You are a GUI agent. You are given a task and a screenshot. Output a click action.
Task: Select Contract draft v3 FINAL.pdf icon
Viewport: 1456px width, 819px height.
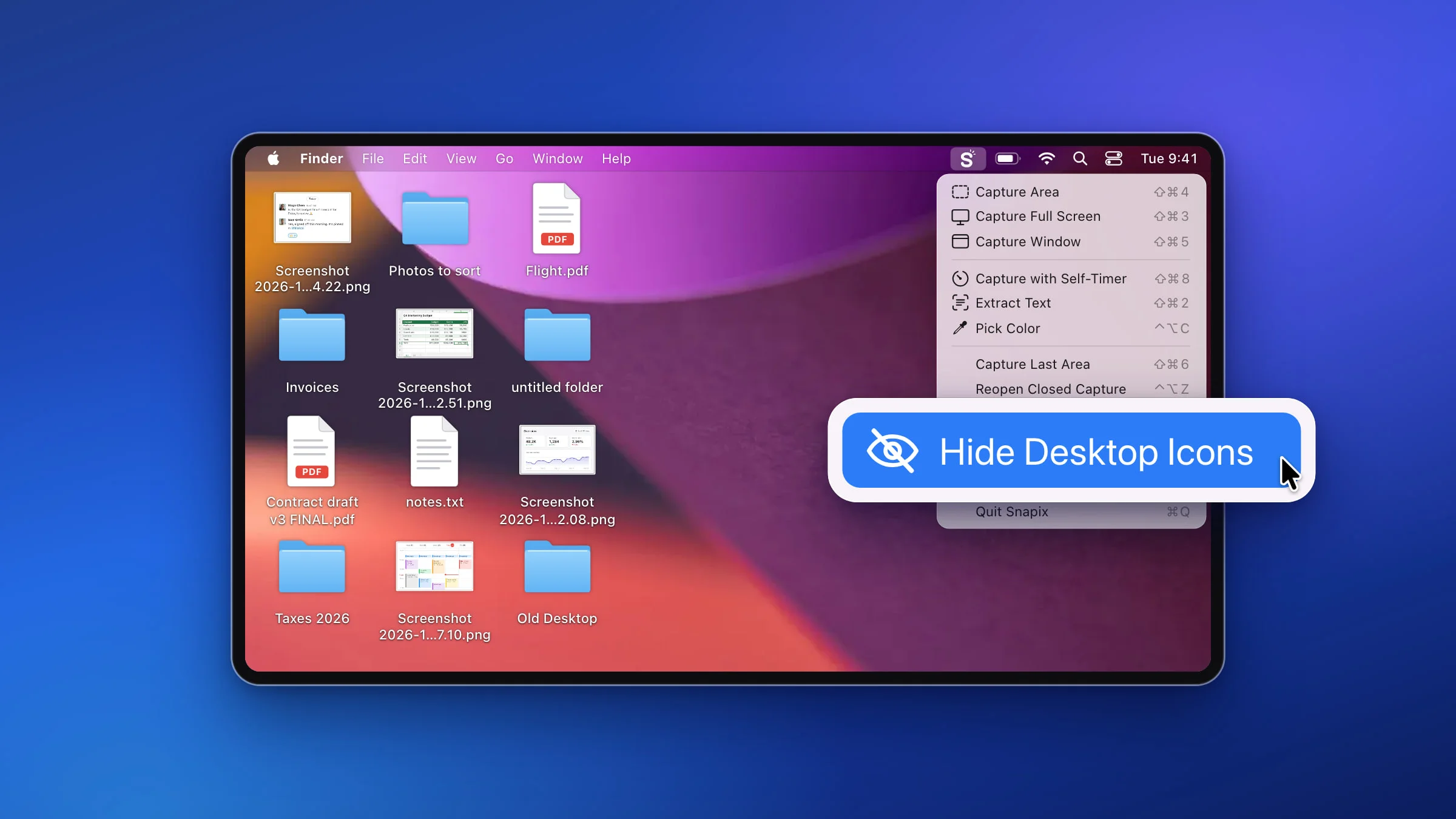click(311, 451)
